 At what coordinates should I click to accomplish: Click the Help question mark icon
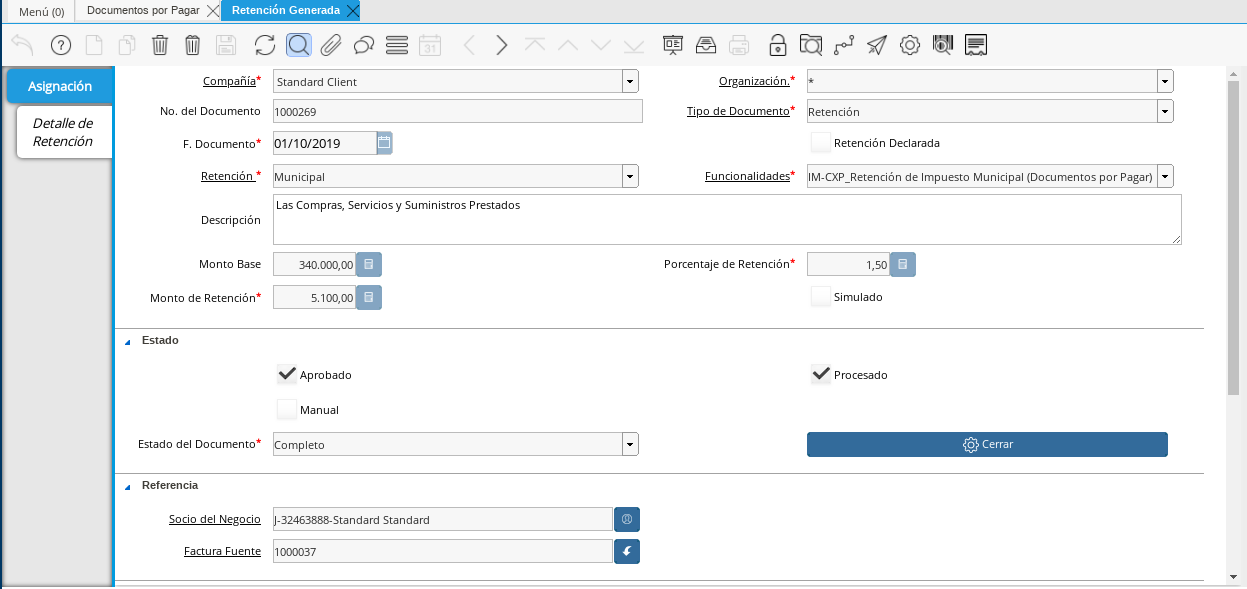tap(61, 45)
